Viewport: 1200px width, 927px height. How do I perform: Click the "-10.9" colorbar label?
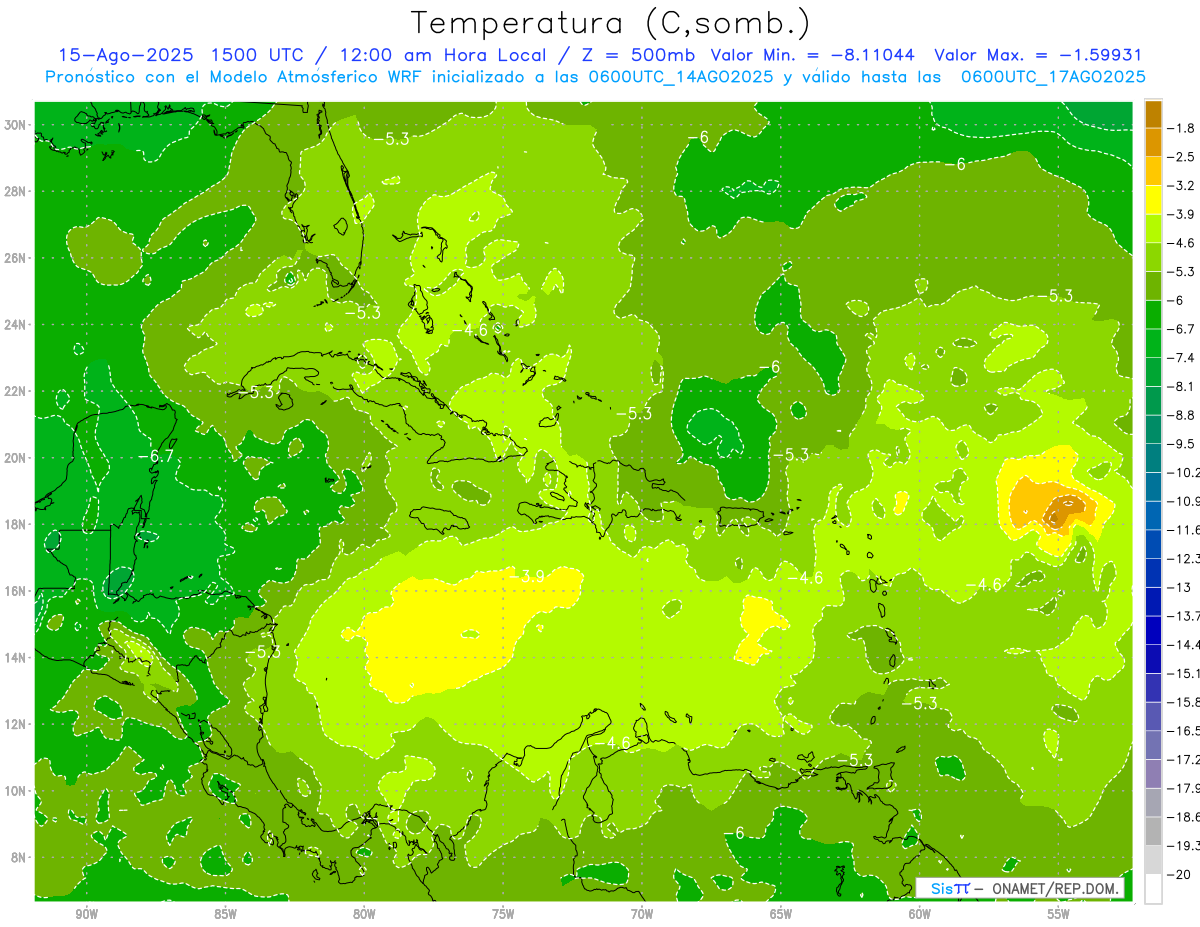(1185, 501)
